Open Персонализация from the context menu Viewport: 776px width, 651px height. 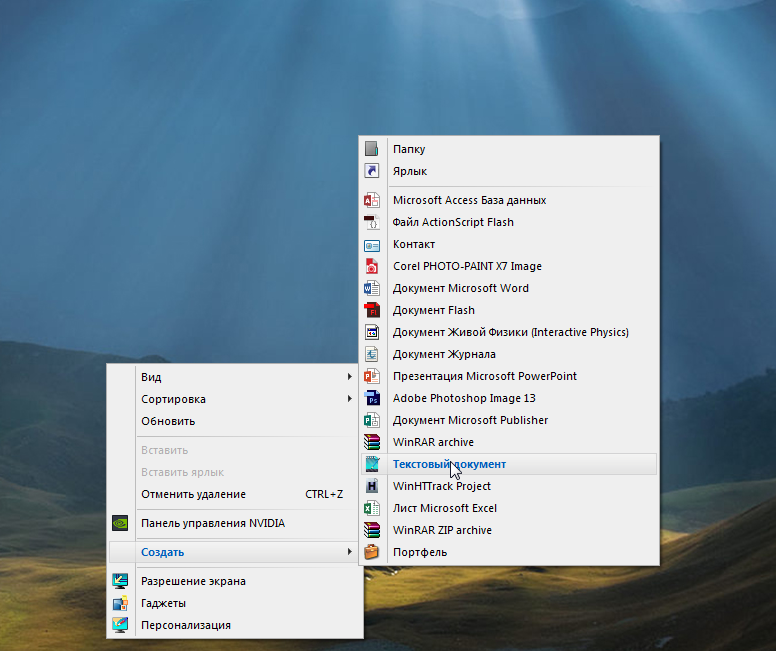(235, 625)
